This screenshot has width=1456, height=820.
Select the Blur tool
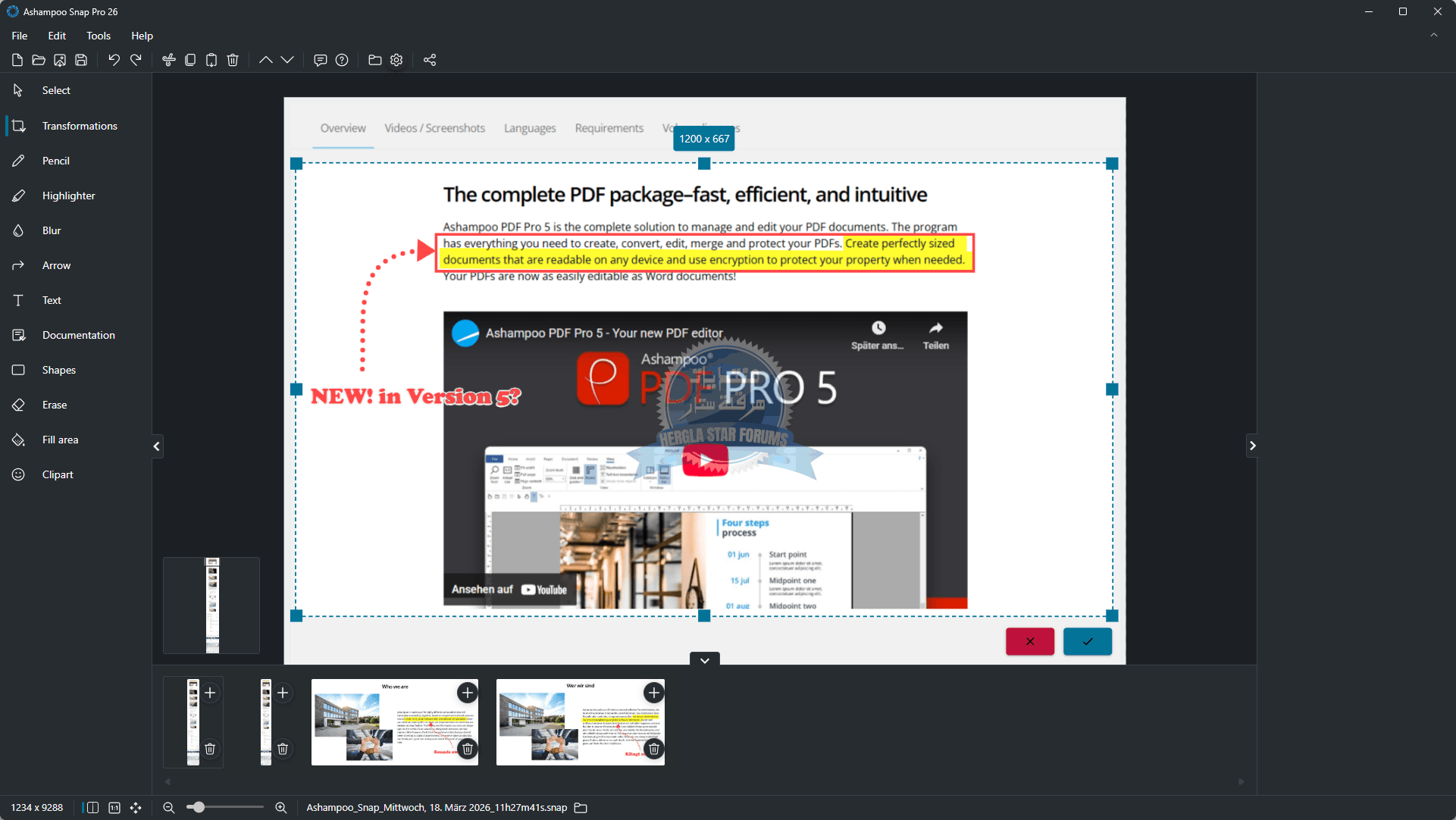[51, 230]
